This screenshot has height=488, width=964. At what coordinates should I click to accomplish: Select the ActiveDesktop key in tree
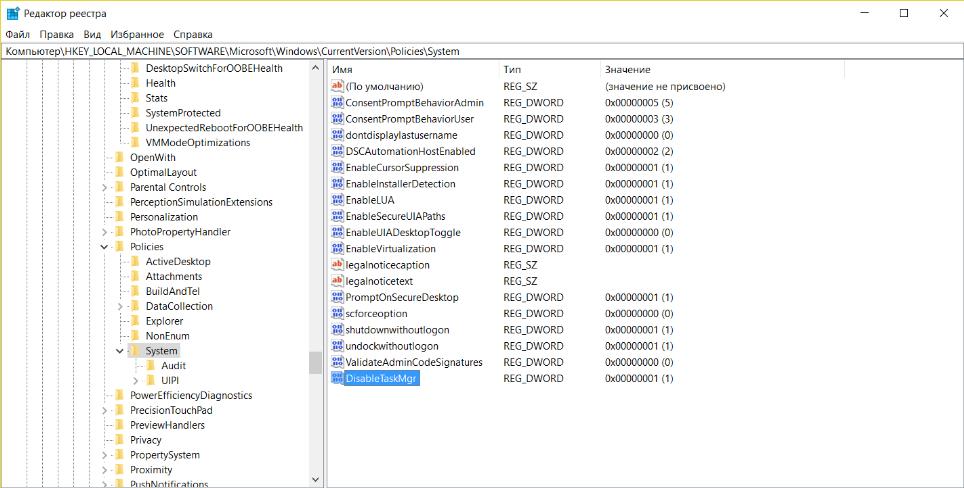(x=178, y=261)
